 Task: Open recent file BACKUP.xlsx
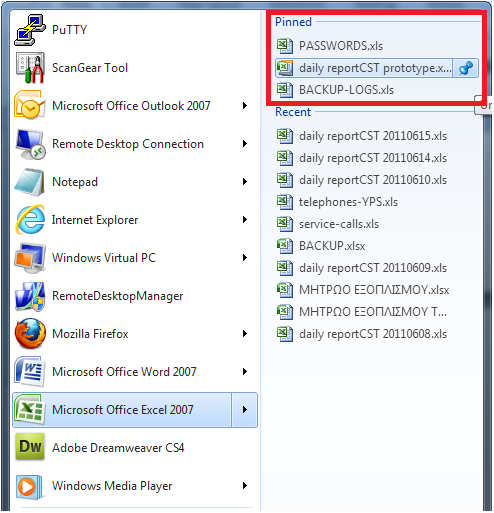pos(377,246)
